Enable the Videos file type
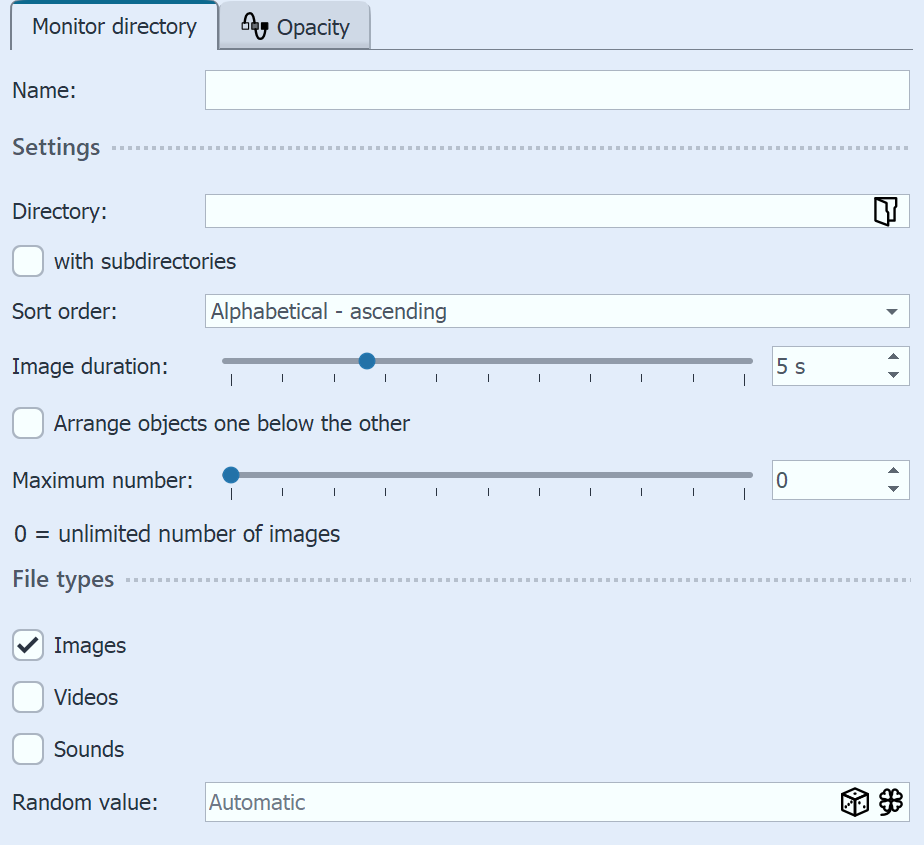 [x=27, y=697]
